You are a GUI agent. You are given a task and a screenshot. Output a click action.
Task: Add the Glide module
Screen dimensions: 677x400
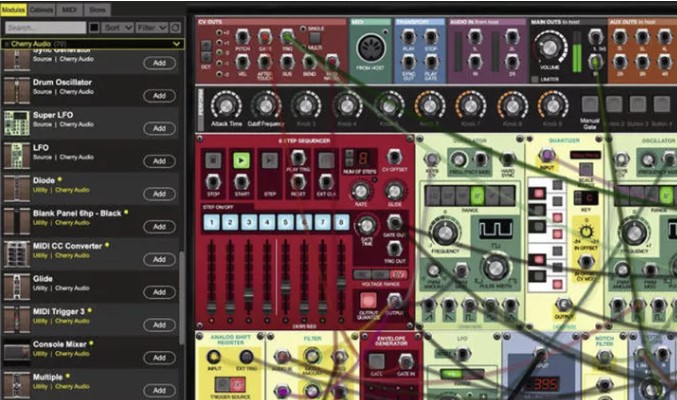[159, 292]
